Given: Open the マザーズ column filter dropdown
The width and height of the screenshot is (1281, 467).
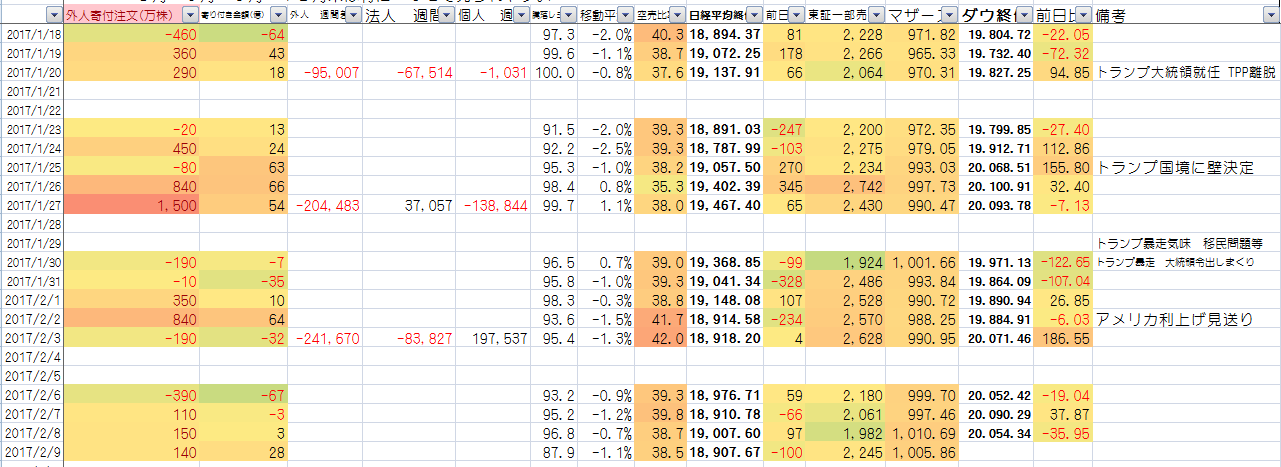Looking at the screenshot, I should tap(948, 16).
